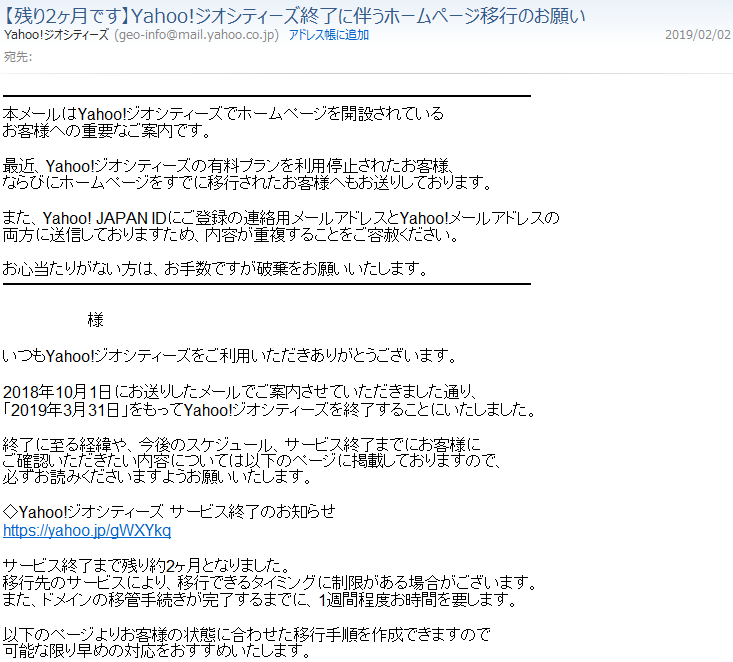Click the line いつもYahoo!ジオシティーズをご利用いただきありがとうございます。
The height and width of the screenshot is (662, 733).
click(x=230, y=356)
